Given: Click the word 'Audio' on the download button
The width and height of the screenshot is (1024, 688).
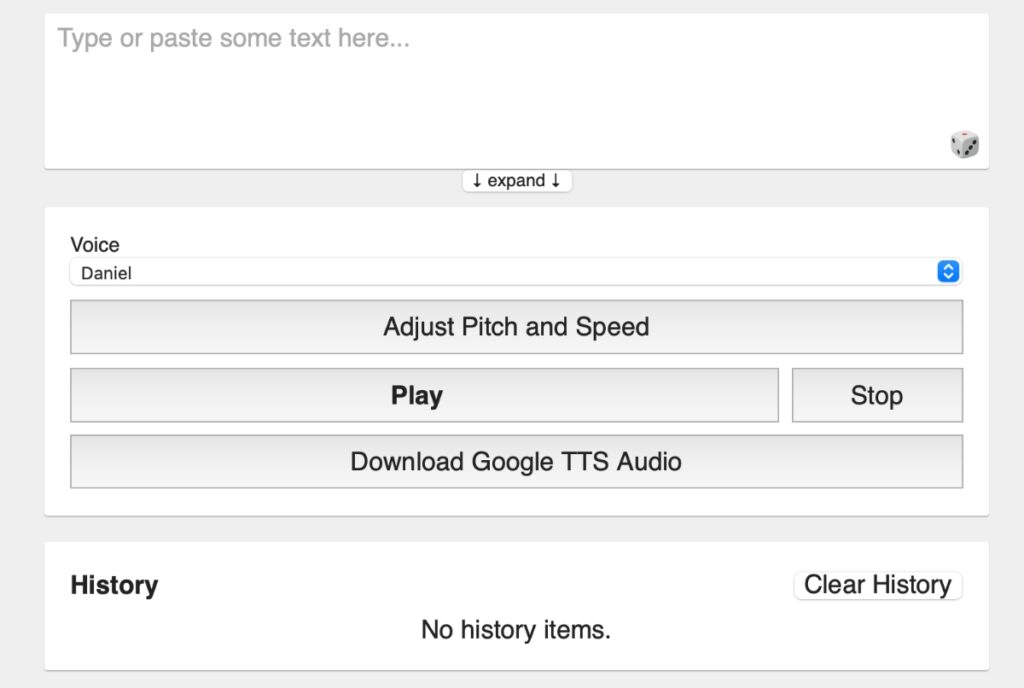Looking at the screenshot, I should 649,461.
